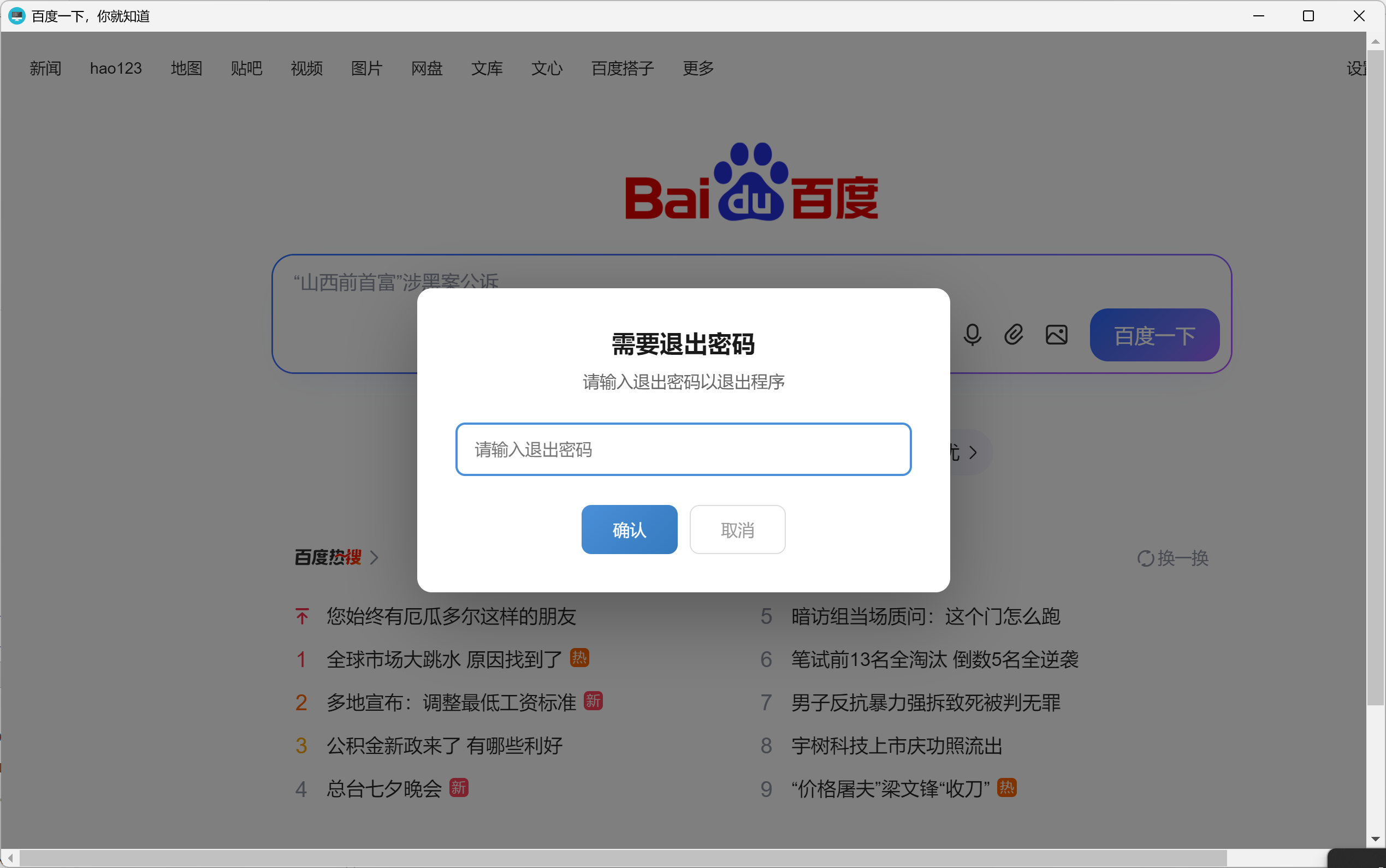Open the 百度热搜 heading link
The height and width of the screenshot is (868, 1386).
328,557
